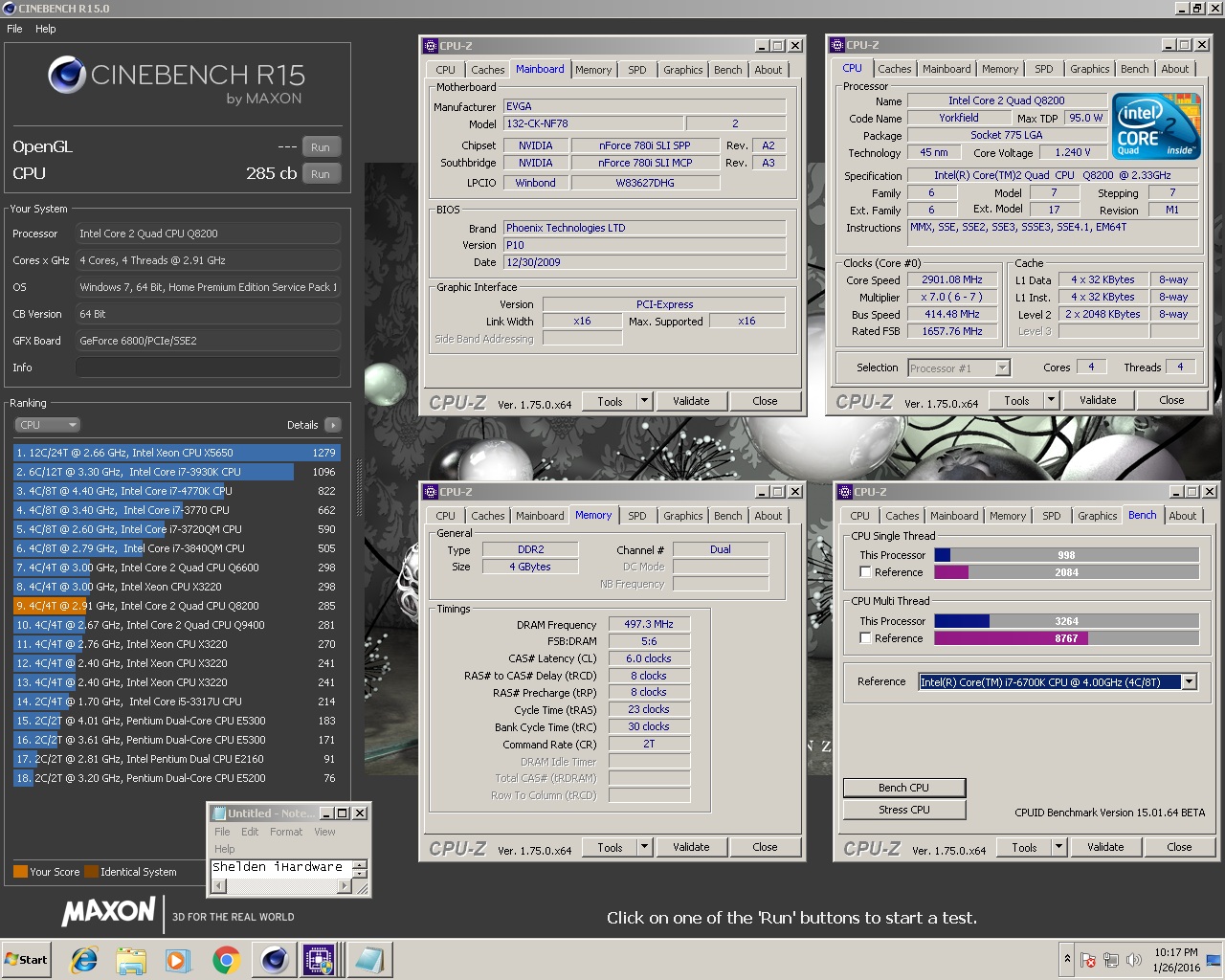This screenshot has height=980, width=1225.
Task: Open network status tray icon
Action: (1111, 960)
